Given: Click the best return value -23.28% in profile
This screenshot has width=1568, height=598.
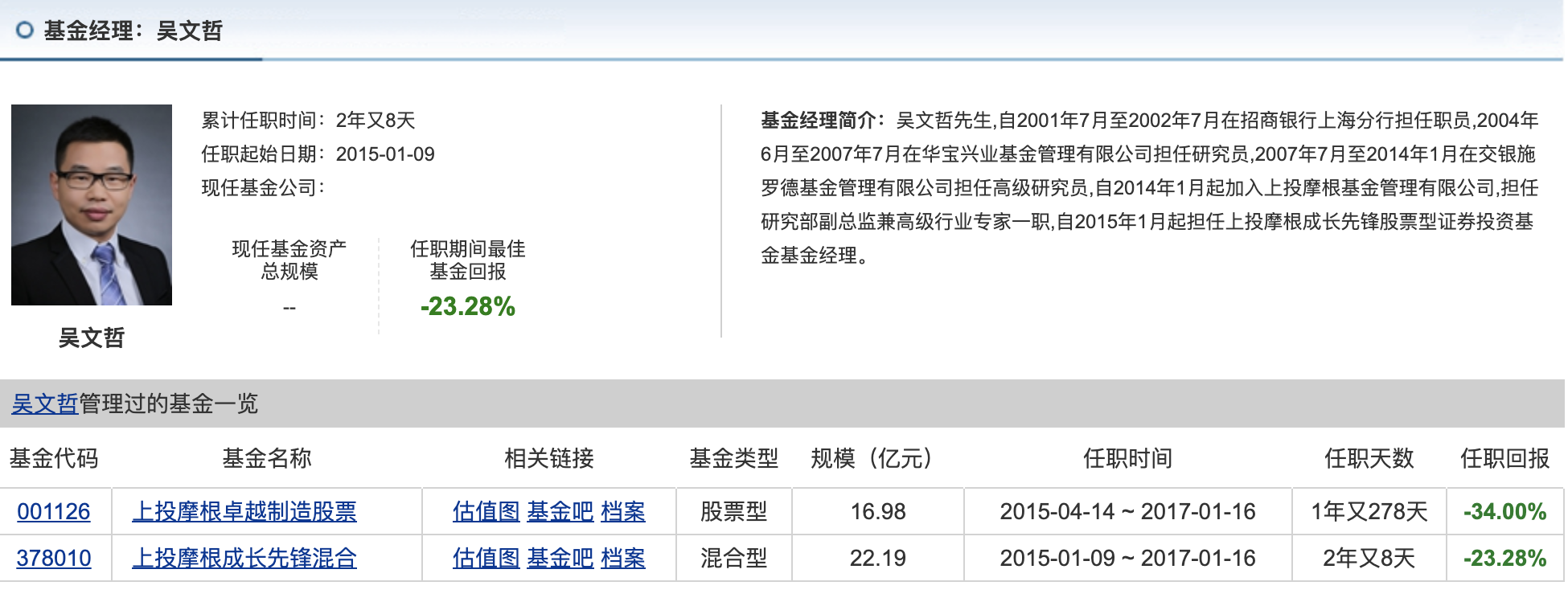Looking at the screenshot, I should coord(468,306).
